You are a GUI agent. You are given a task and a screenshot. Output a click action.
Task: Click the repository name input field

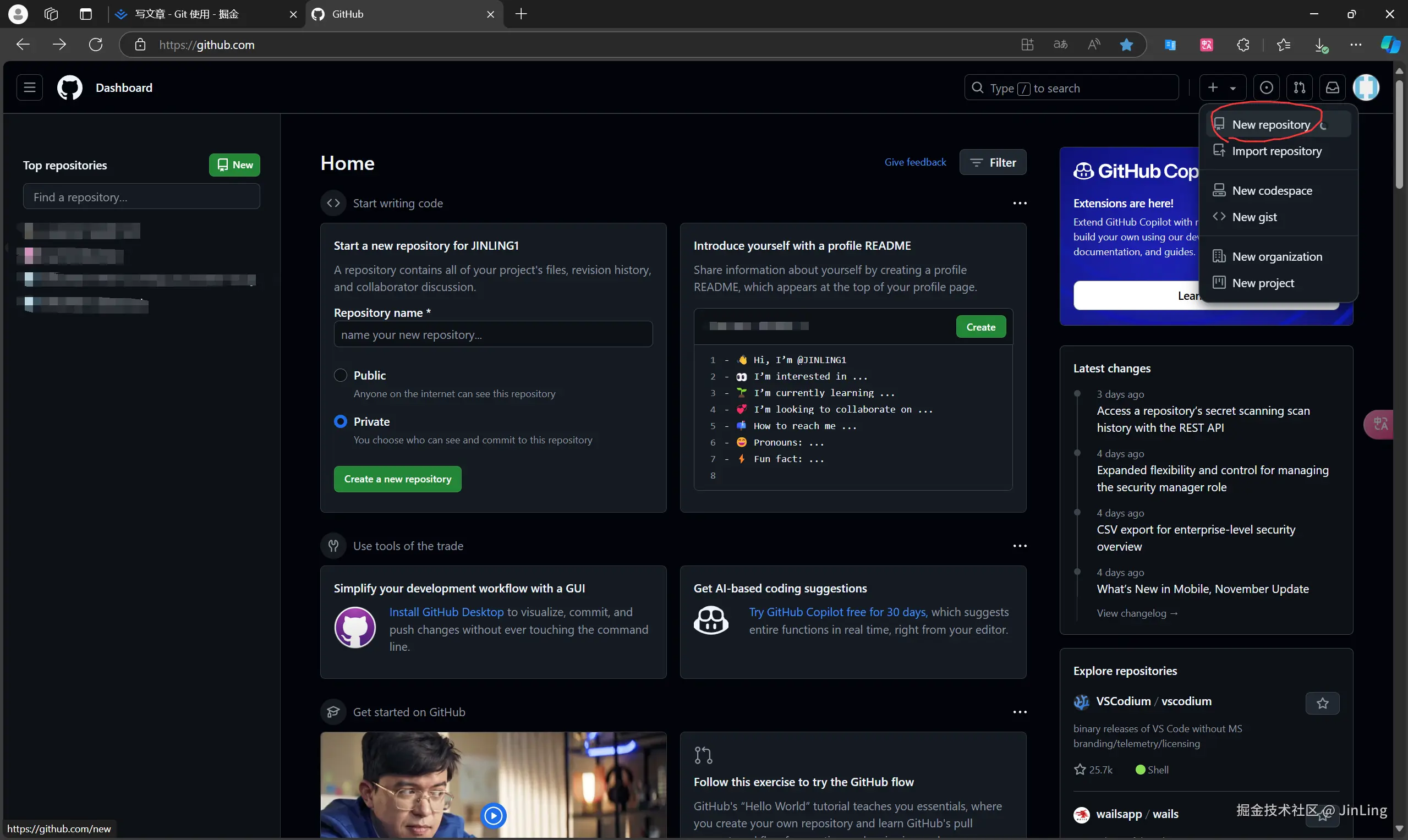(x=492, y=334)
